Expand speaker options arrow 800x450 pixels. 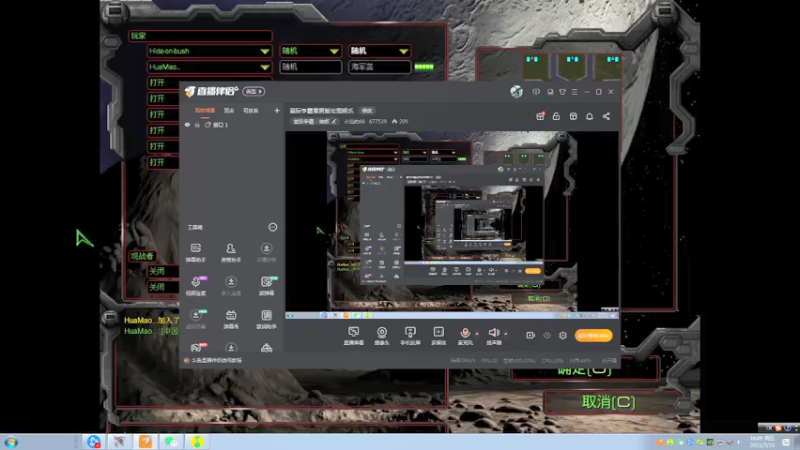tap(506, 334)
